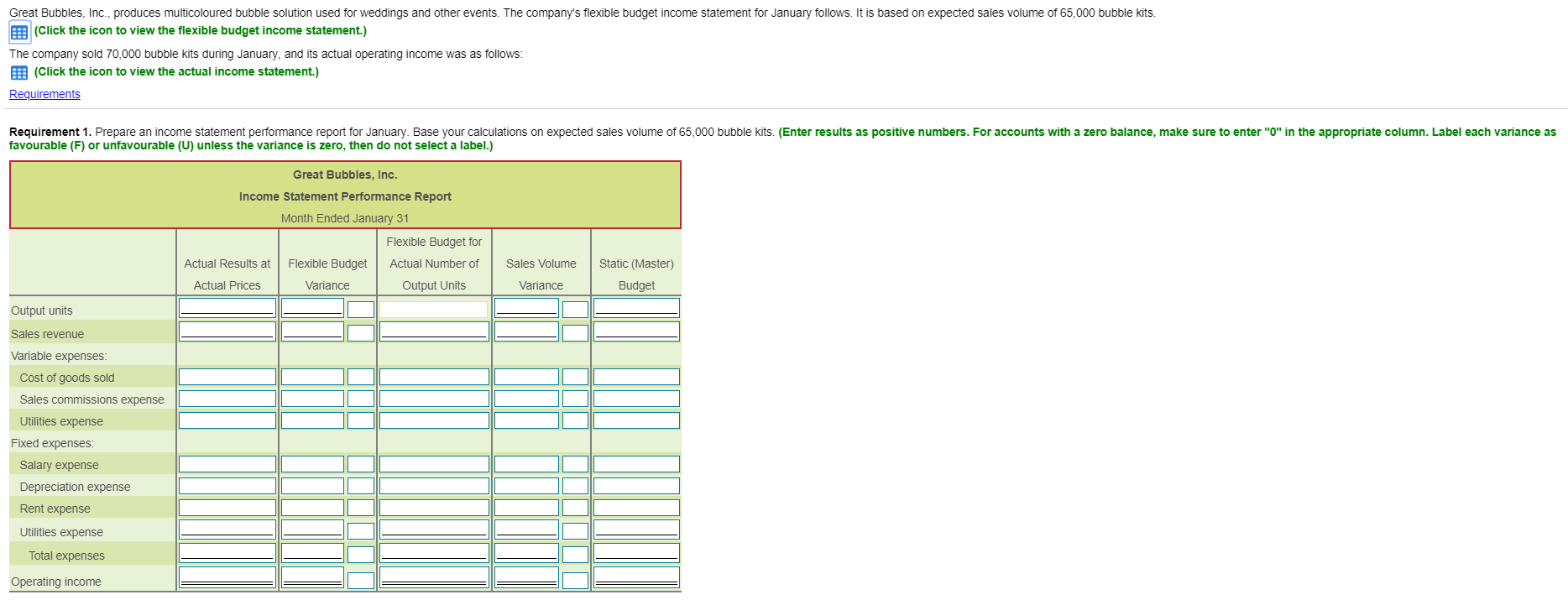This screenshot has height=600, width=1568.
Task: Click Cost of goods sold Actual Results field
Action: click(227, 377)
